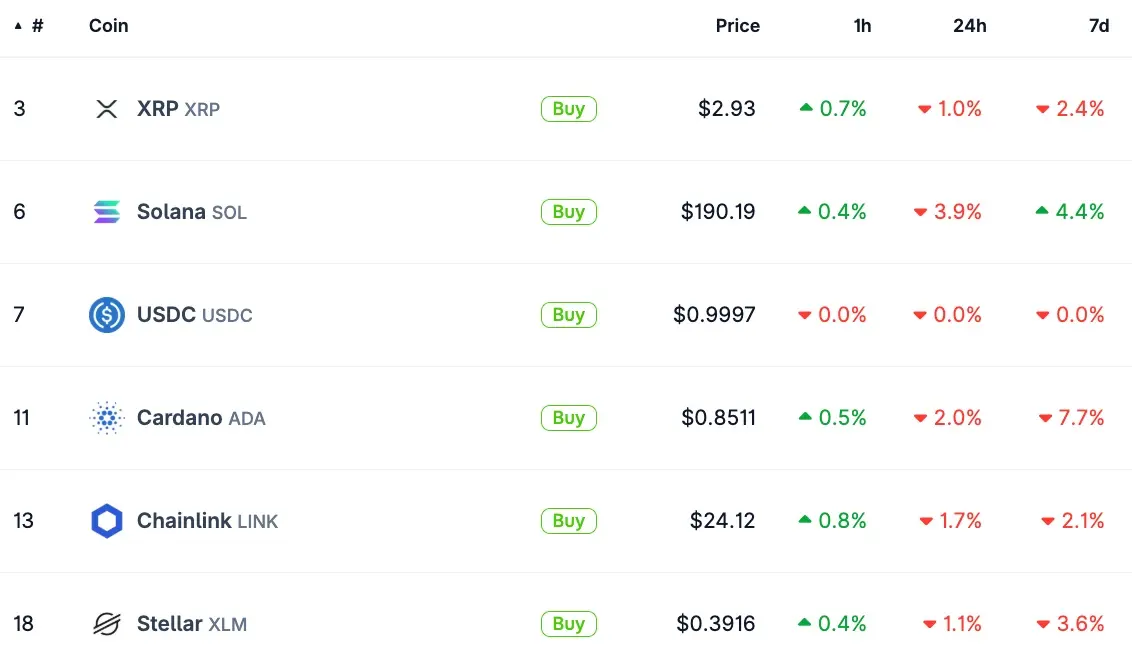The width and height of the screenshot is (1132, 672).
Task: Click the Solana gradient logo icon
Action: click(107, 211)
